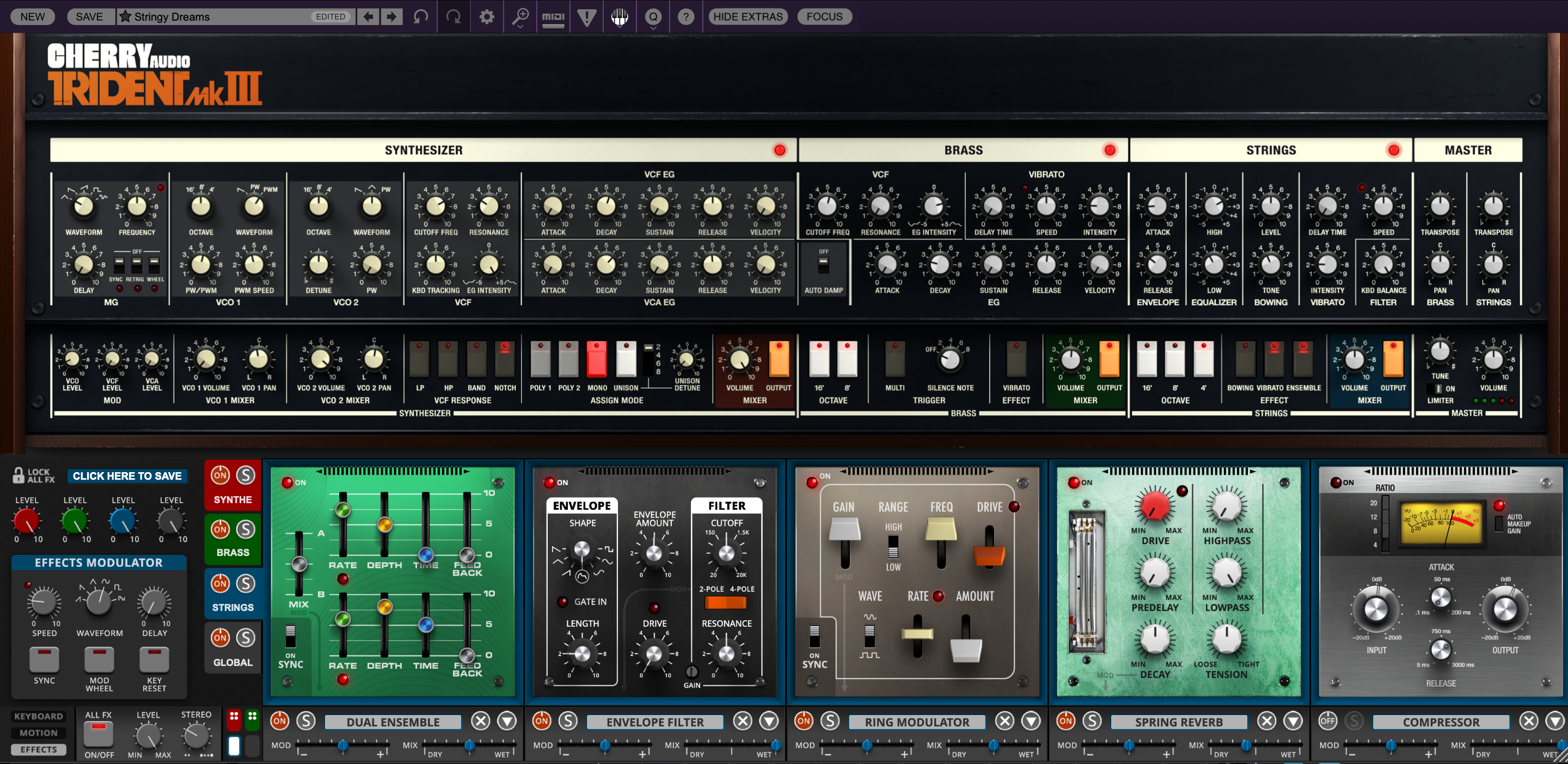Click the HIDE EXTRAS button
Viewport: 1568px width, 764px height.
[x=748, y=16]
